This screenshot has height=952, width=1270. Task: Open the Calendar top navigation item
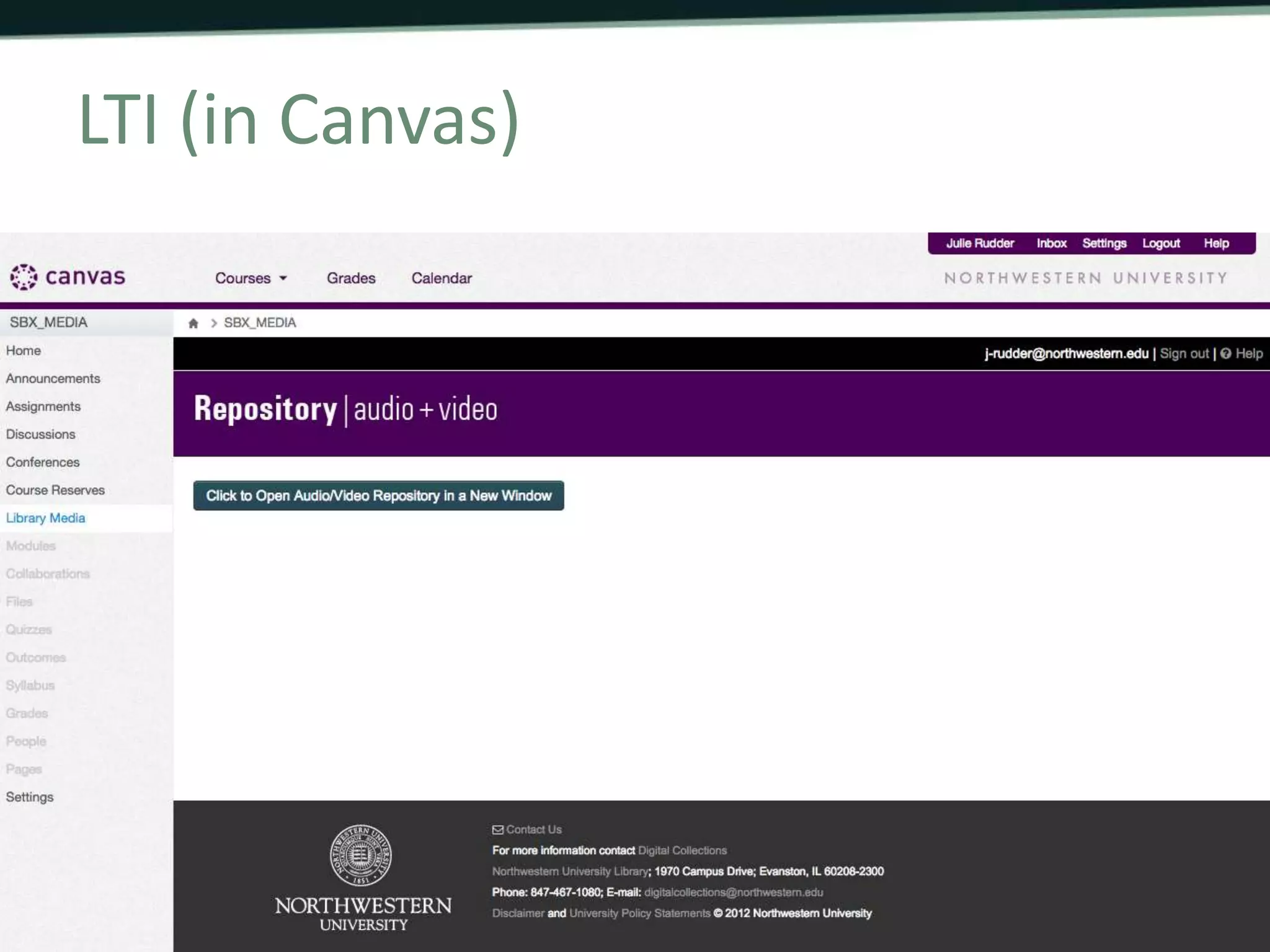pyautogui.click(x=442, y=278)
